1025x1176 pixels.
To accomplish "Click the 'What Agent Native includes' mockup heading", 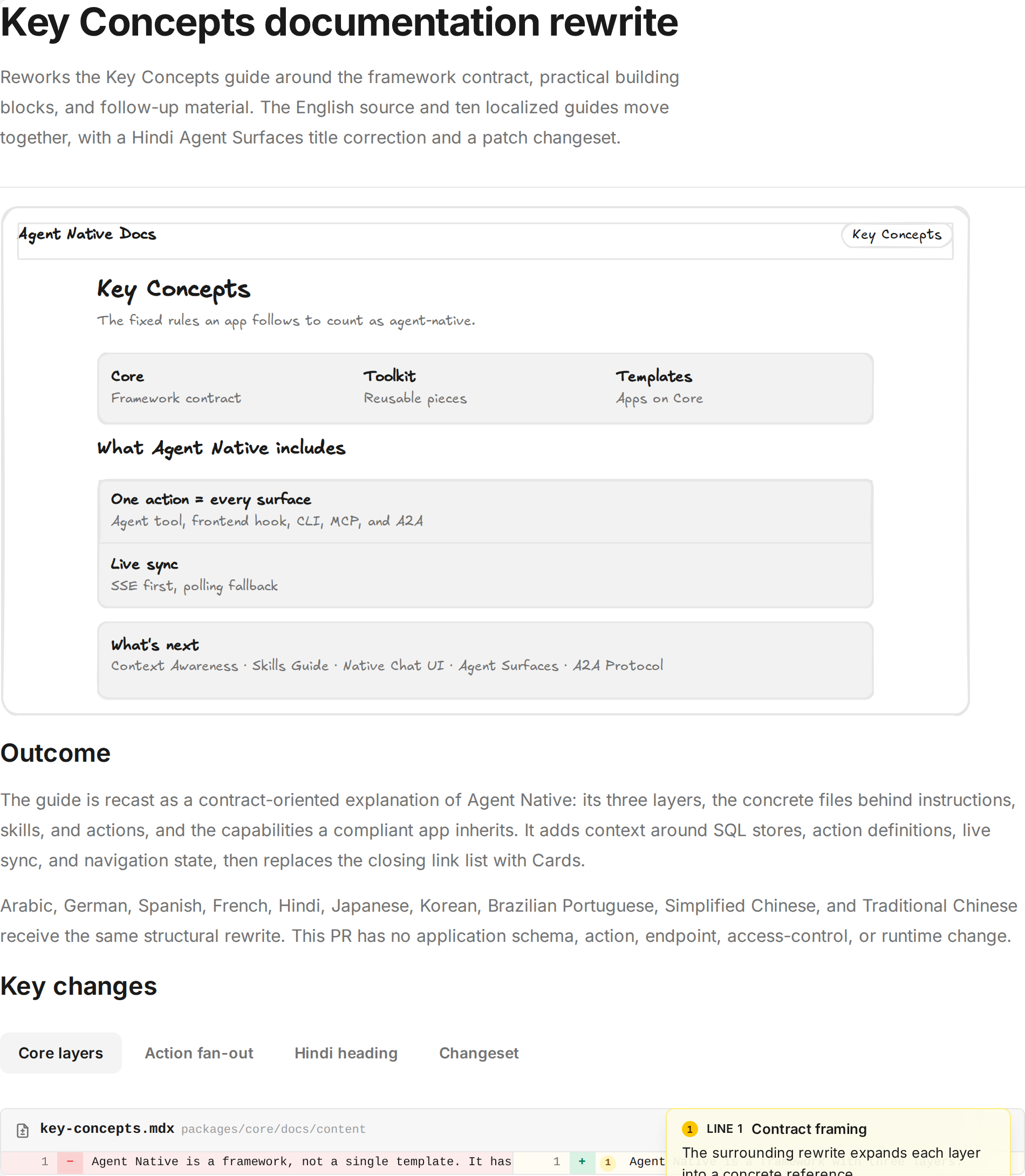I will click(x=221, y=448).
